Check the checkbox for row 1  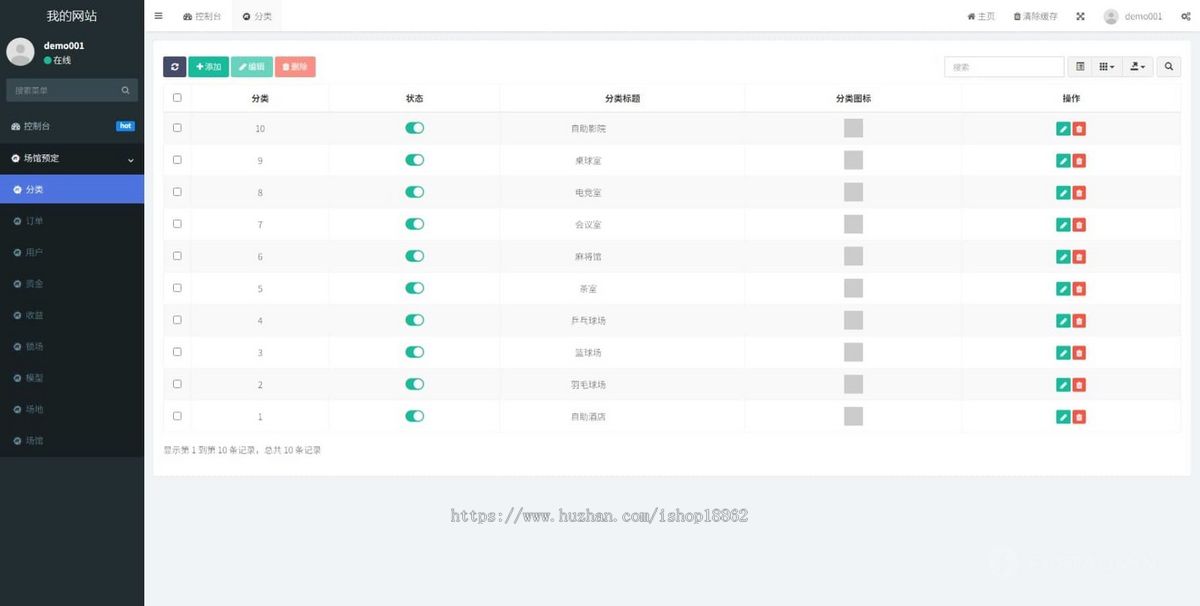click(x=177, y=416)
